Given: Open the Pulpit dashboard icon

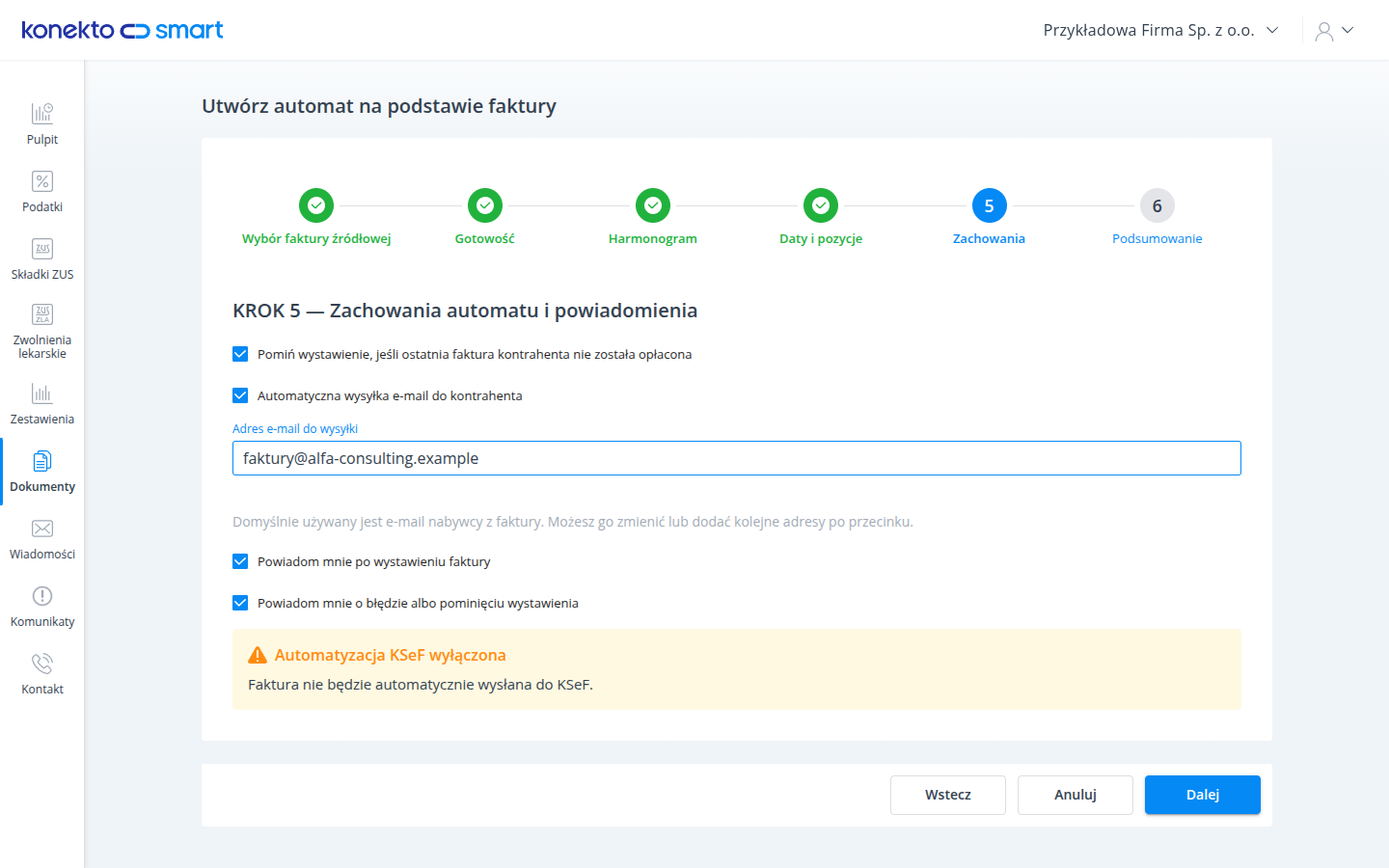Looking at the screenshot, I should pos(42,114).
